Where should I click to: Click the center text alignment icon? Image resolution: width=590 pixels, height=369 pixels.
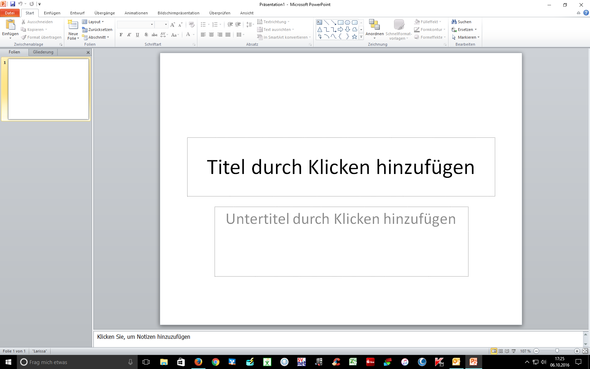pyautogui.click(x=211, y=35)
